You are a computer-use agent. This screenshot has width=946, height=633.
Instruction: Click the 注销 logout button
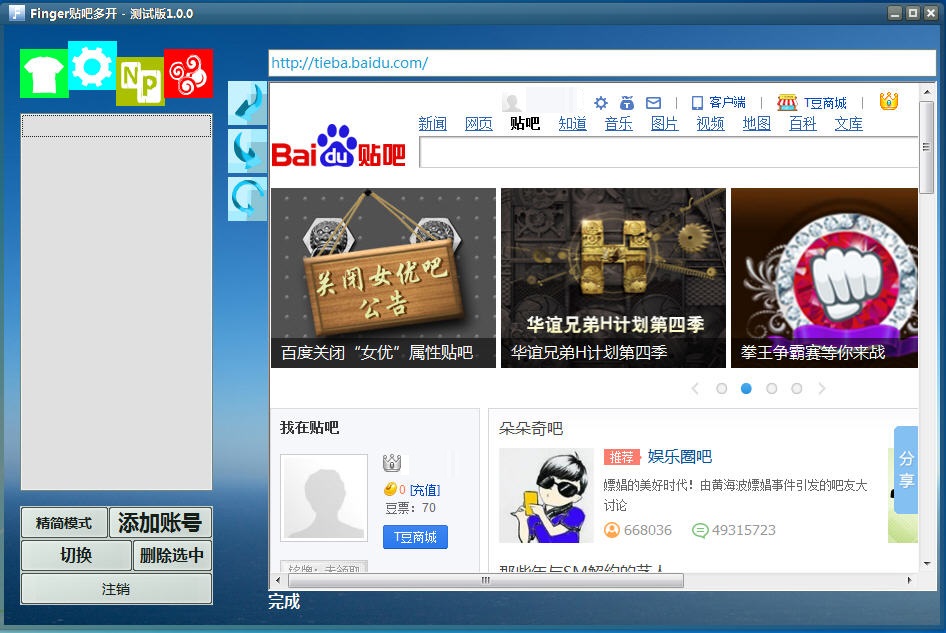(116, 589)
